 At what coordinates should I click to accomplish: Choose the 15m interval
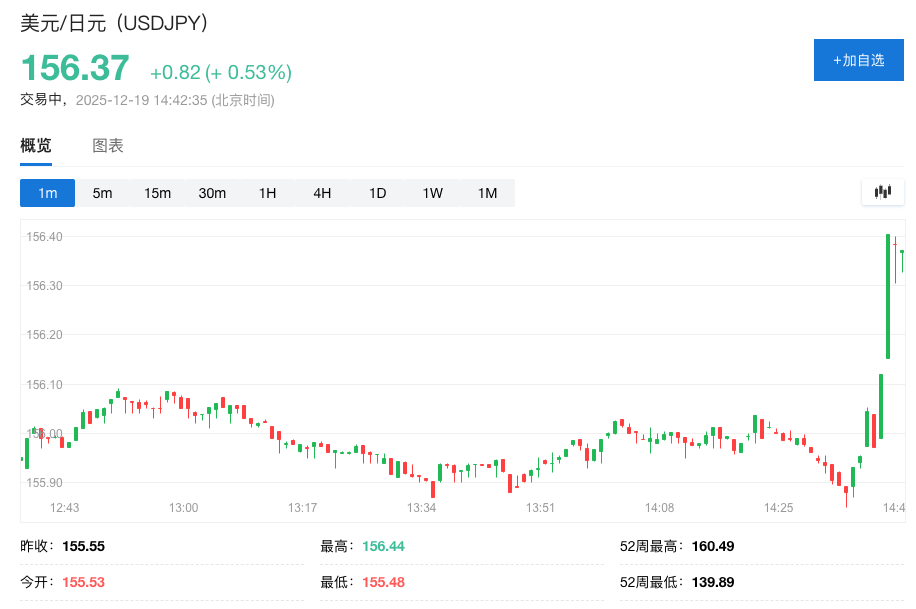pos(157,193)
